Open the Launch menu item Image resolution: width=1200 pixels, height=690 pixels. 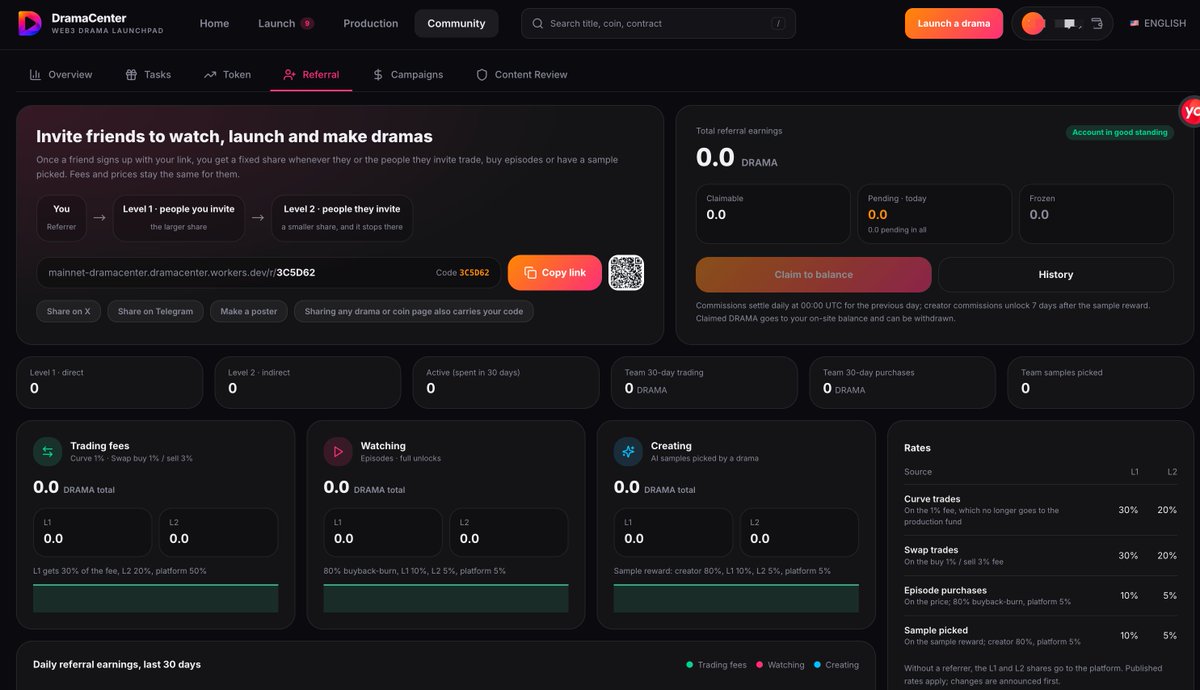coord(285,23)
